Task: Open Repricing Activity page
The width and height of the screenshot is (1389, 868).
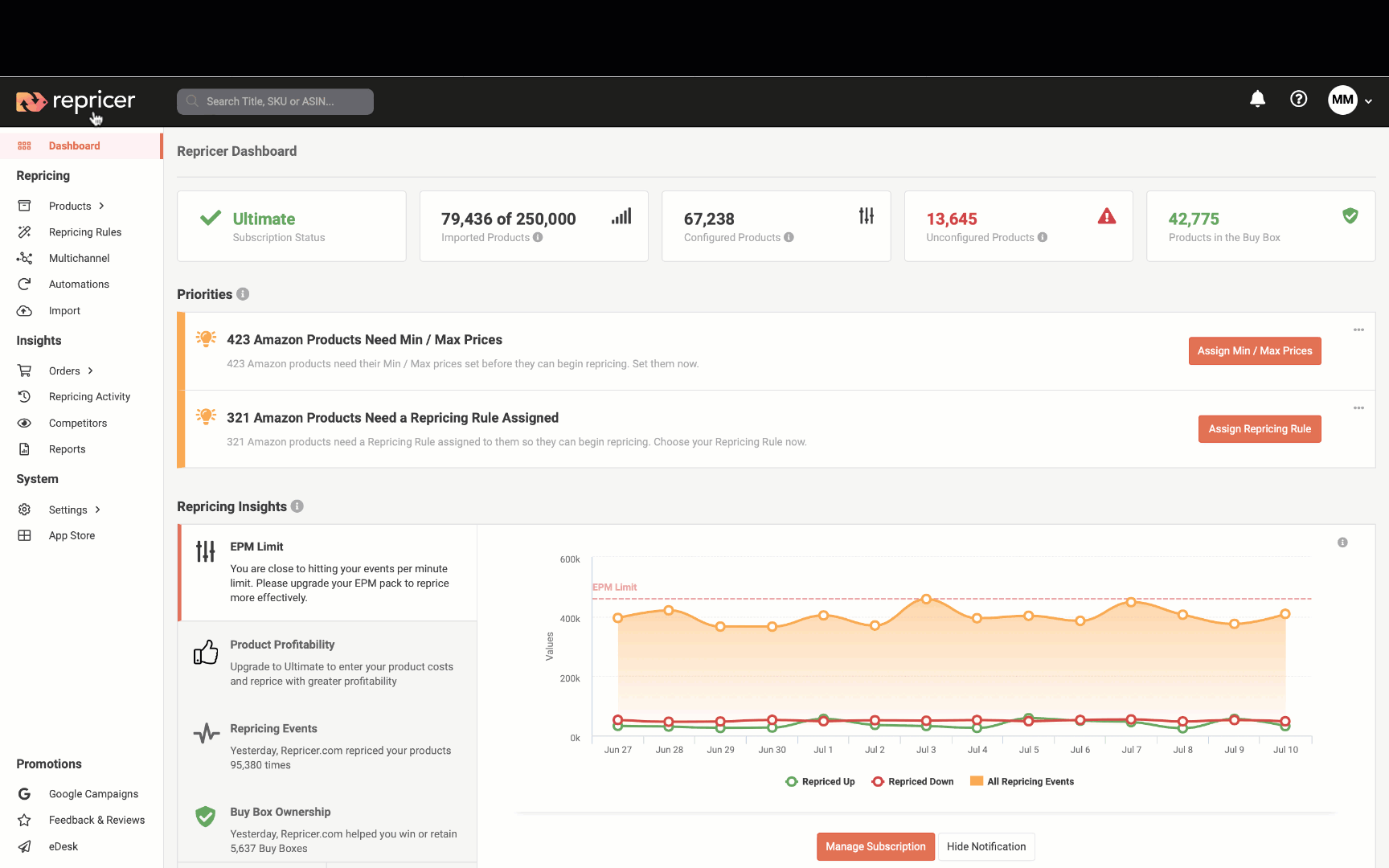Action: pos(89,397)
